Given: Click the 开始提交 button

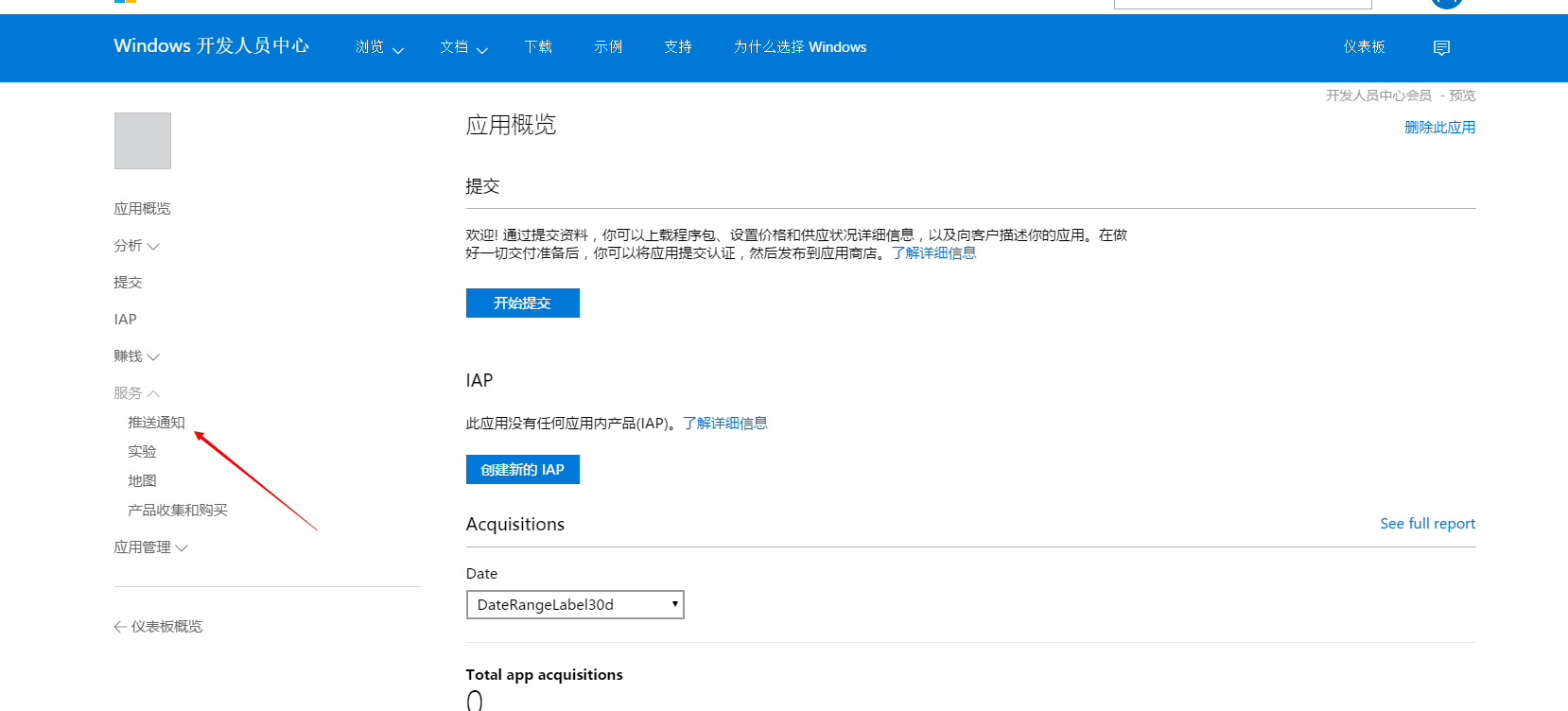Looking at the screenshot, I should (523, 303).
